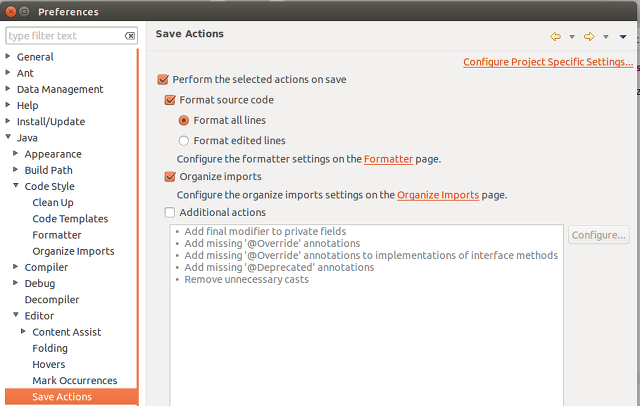The height and width of the screenshot is (406, 640).
Task: Select the Compiler label
Action: tap(46, 267)
